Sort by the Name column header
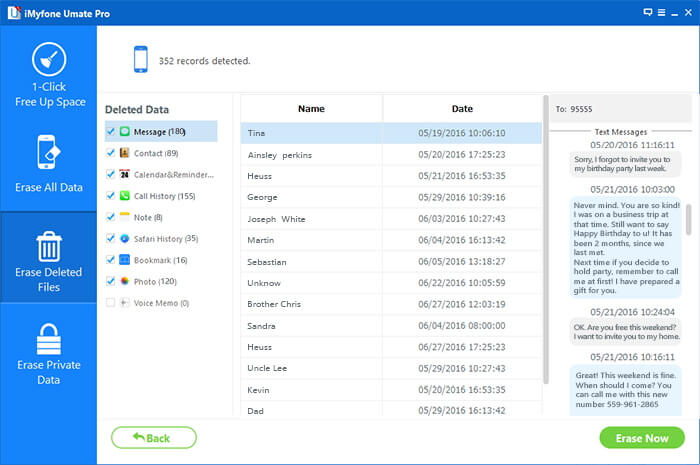Screen dimensions: 700x465 click(x=311, y=108)
